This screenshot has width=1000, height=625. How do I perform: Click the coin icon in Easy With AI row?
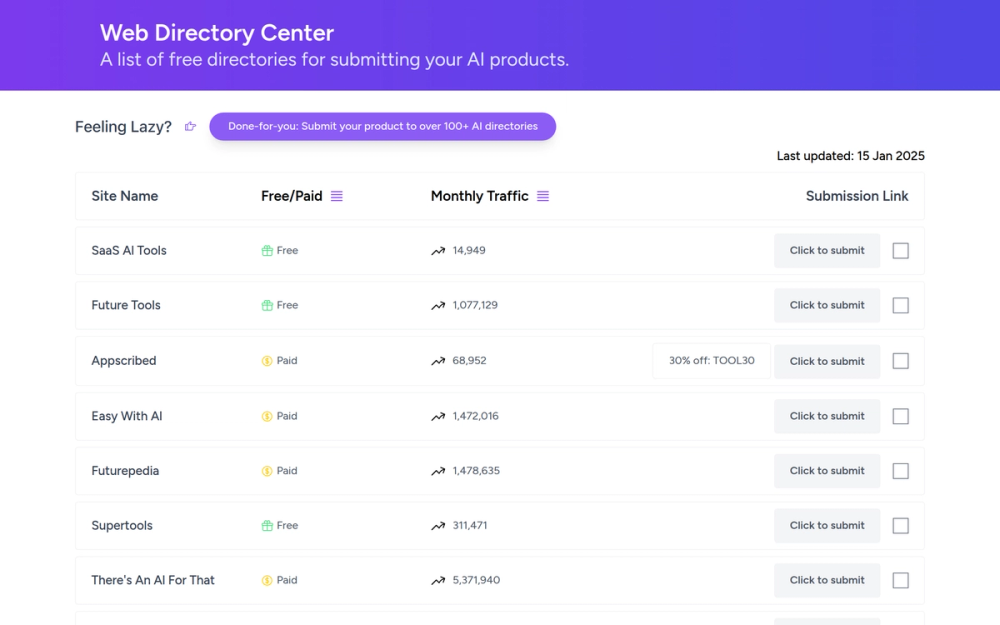[267, 416]
